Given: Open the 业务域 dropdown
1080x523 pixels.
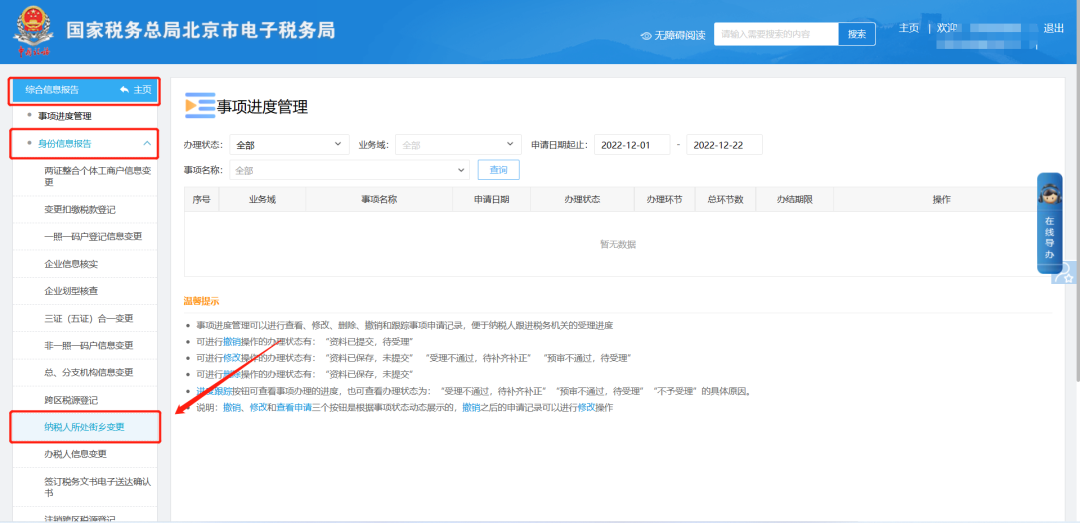Looking at the screenshot, I should coord(458,145).
